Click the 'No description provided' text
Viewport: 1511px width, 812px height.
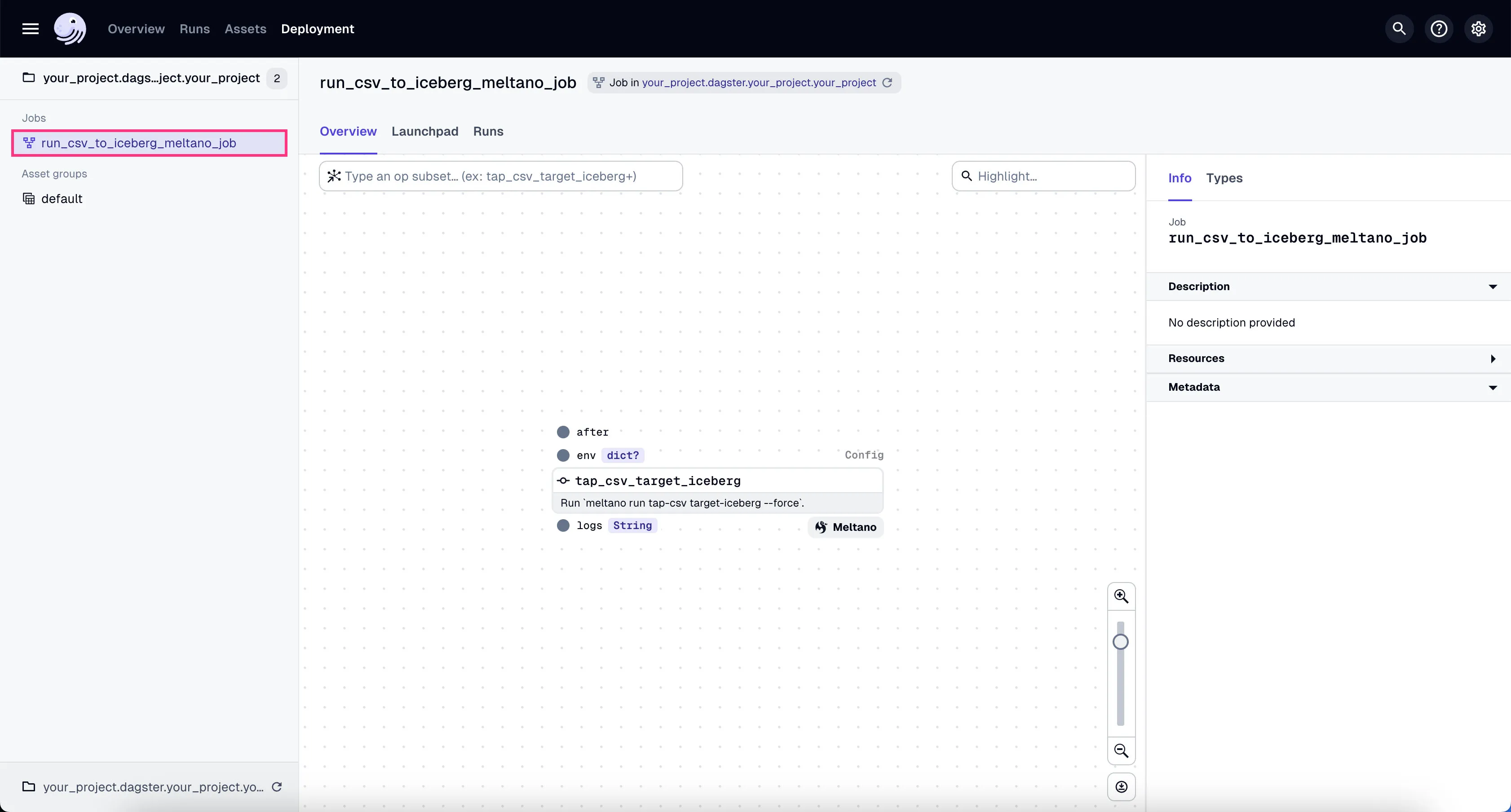tap(1231, 322)
